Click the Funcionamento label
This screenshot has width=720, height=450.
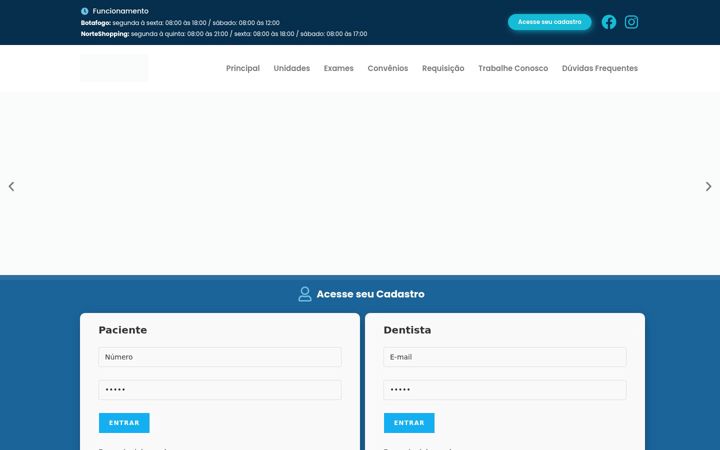click(x=120, y=11)
